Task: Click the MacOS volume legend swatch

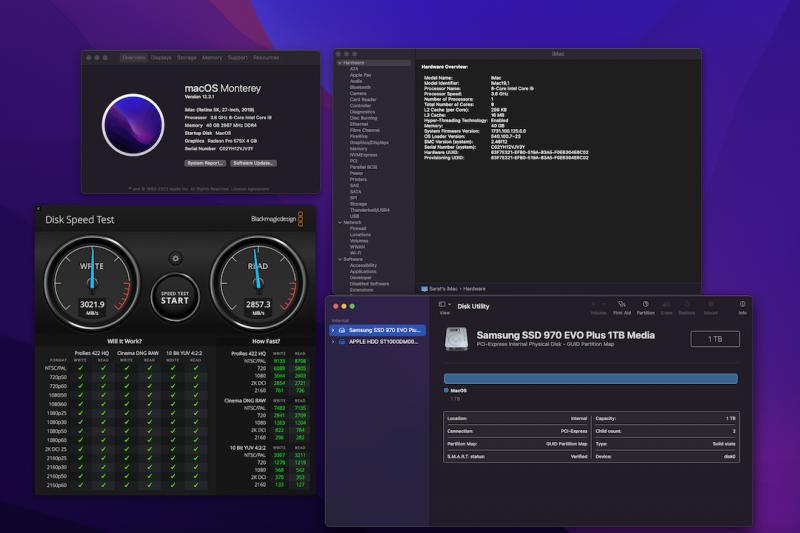Action: pyautogui.click(x=446, y=390)
